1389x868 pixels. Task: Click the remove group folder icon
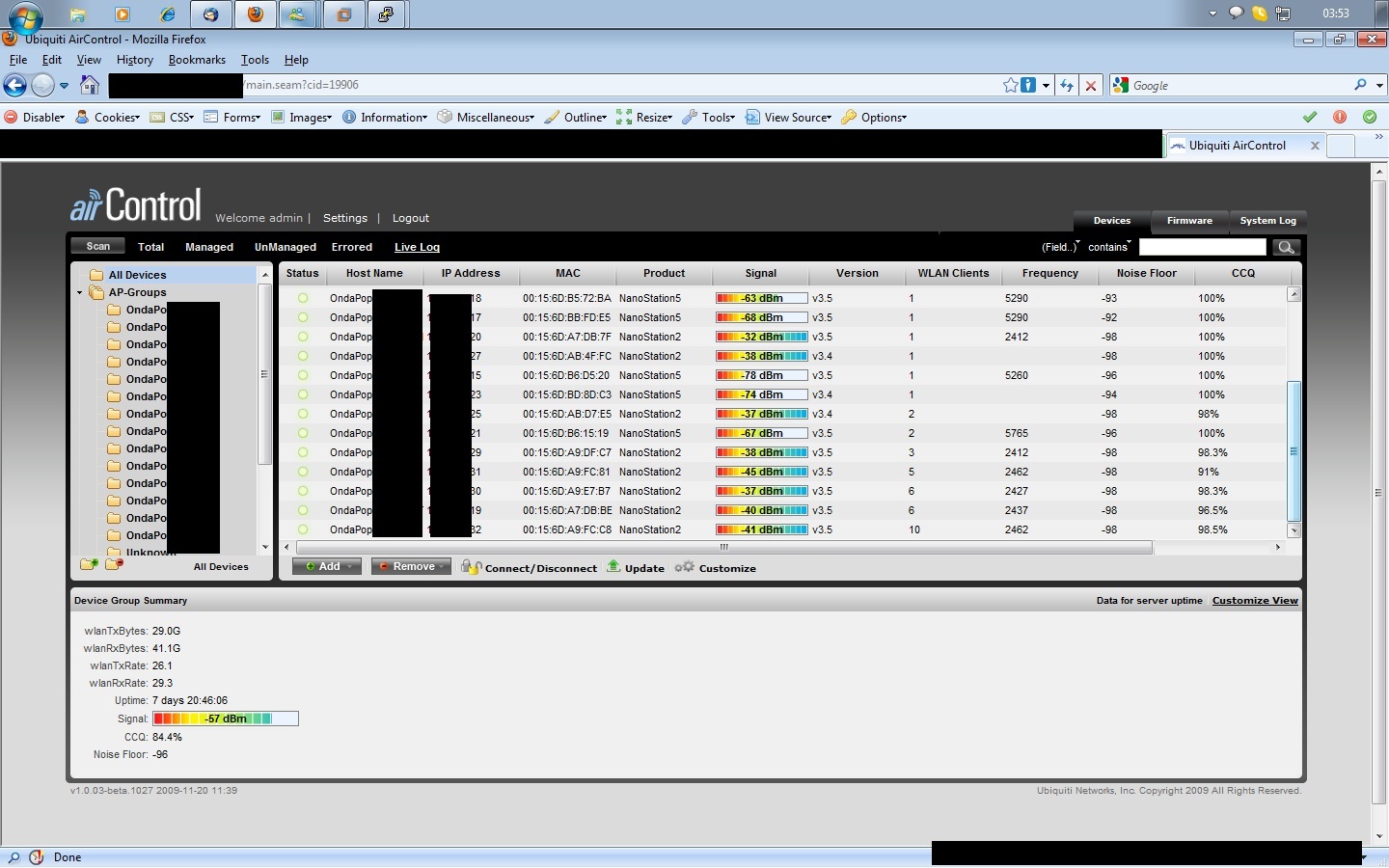pos(114,564)
